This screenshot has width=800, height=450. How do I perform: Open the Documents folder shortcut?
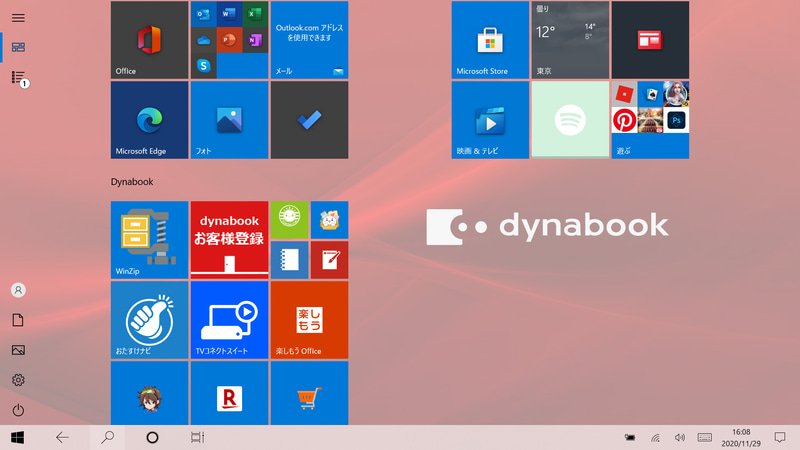point(18,320)
